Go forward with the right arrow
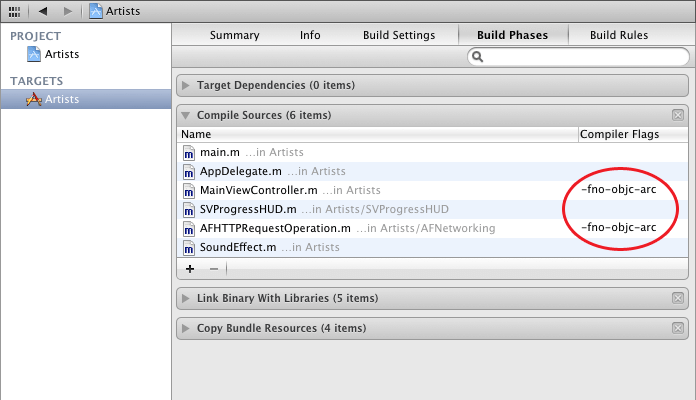This screenshot has width=696, height=400. 67,11
